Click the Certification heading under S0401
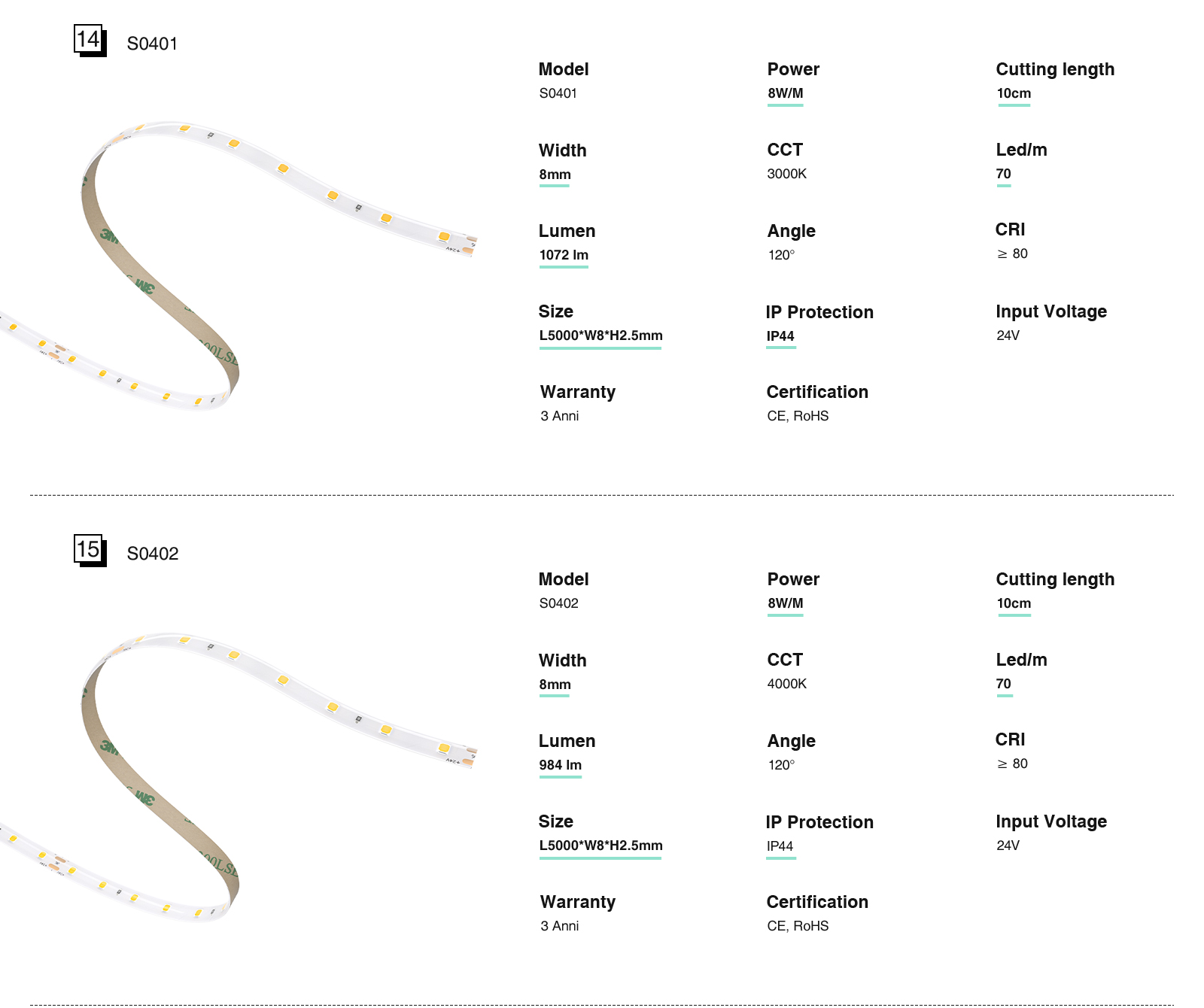Screen dimensions: 1204x1008 coord(817,392)
